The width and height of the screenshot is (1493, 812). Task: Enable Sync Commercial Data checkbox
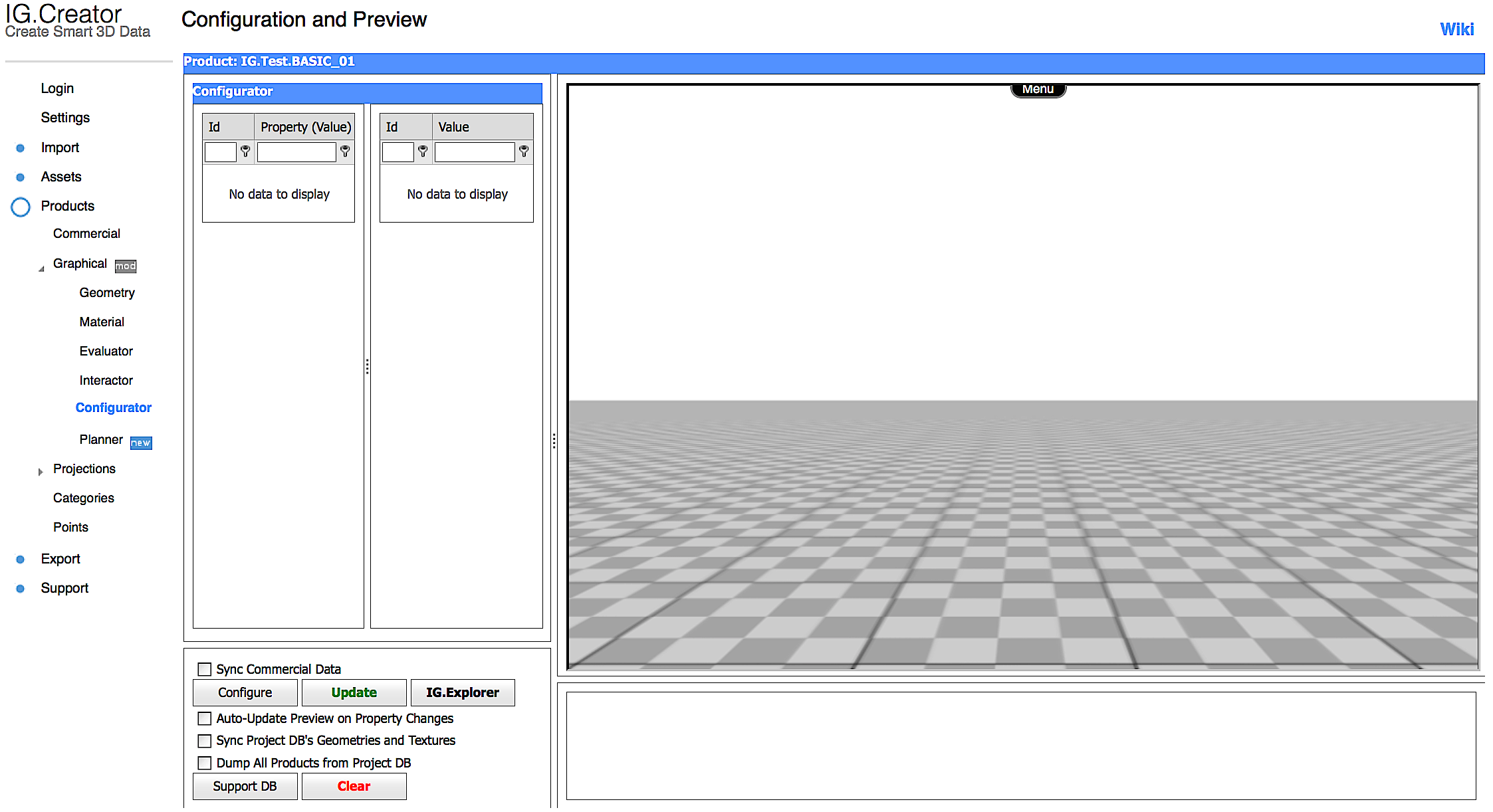[205, 669]
